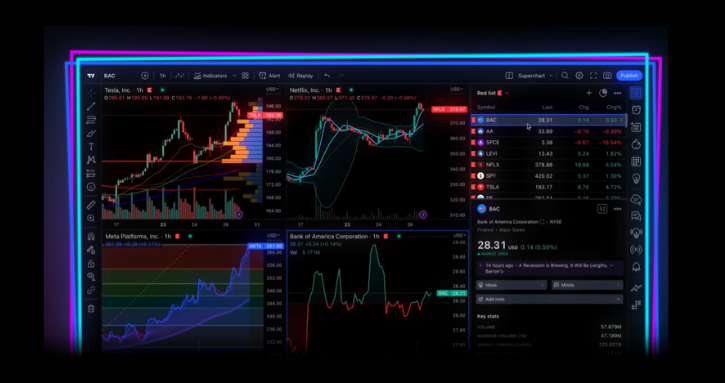
Task: Sort the watchlist by the Chg% column header
Action: point(614,107)
